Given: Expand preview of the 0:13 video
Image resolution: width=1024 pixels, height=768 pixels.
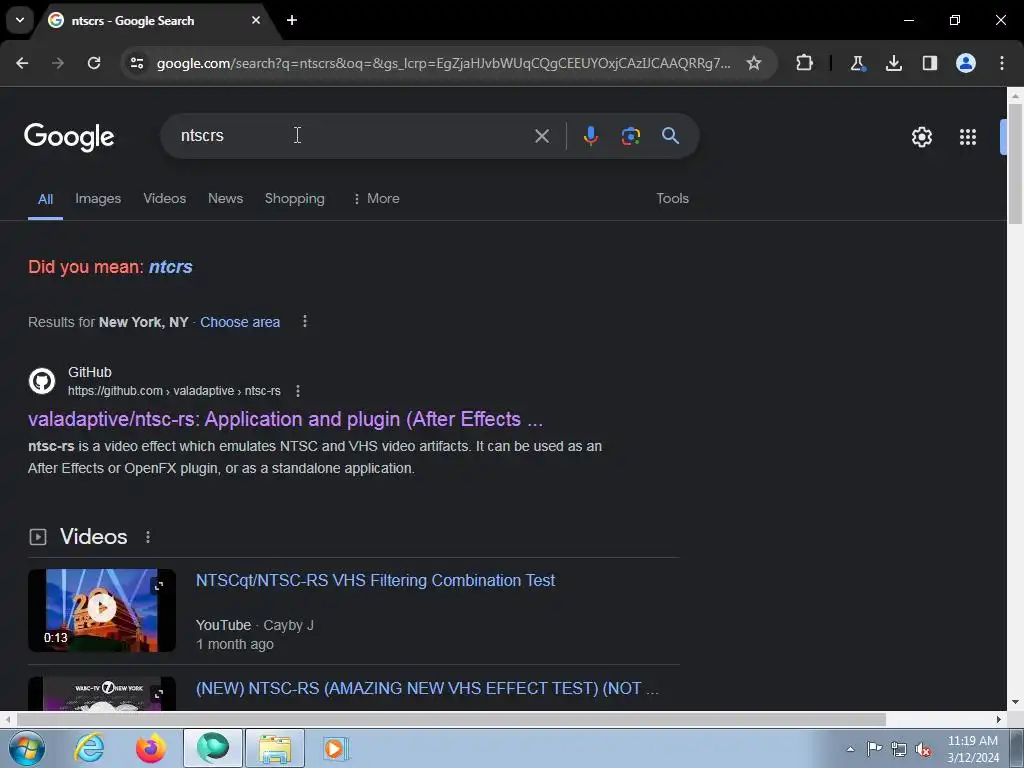Looking at the screenshot, I should (159, 586).
